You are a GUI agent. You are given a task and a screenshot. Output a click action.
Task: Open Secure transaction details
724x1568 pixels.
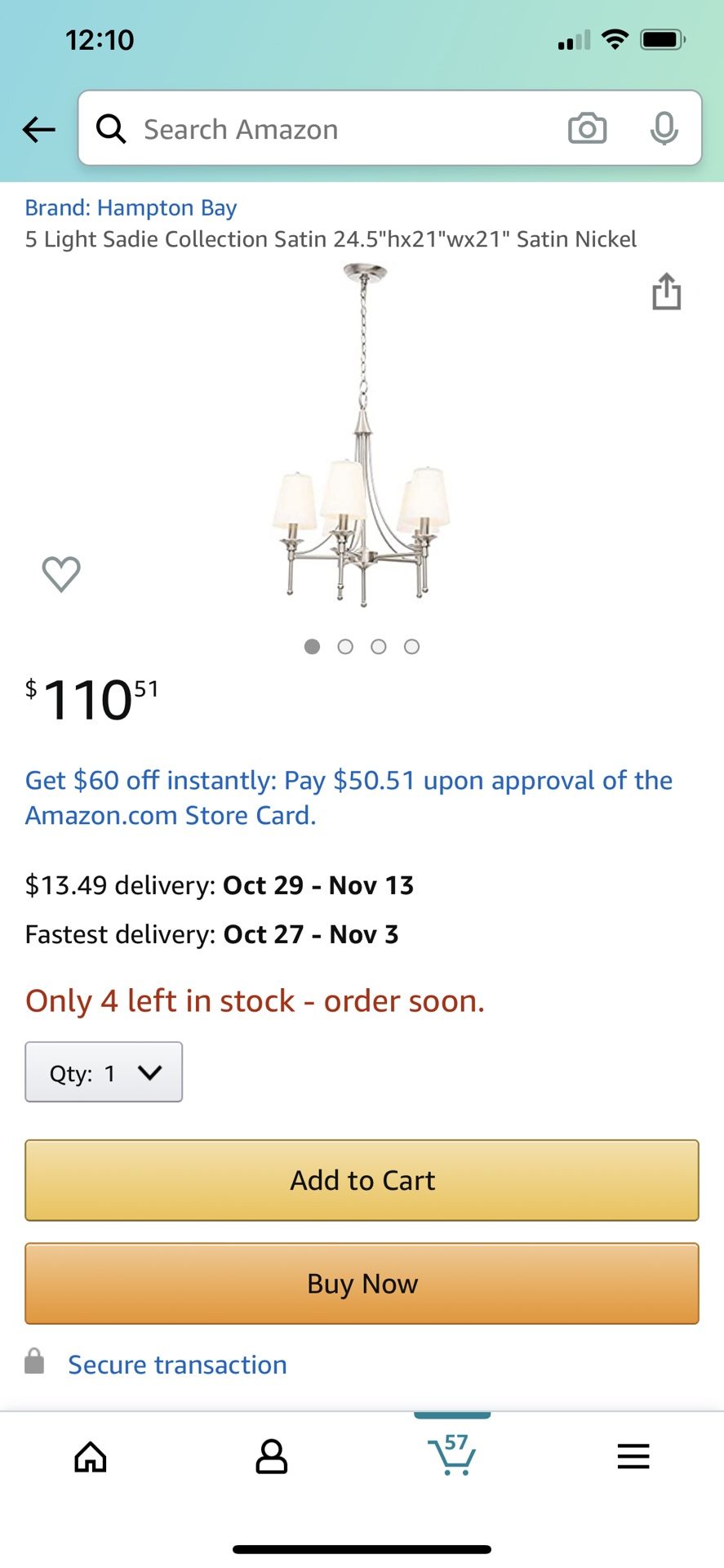pos(177,1365)
